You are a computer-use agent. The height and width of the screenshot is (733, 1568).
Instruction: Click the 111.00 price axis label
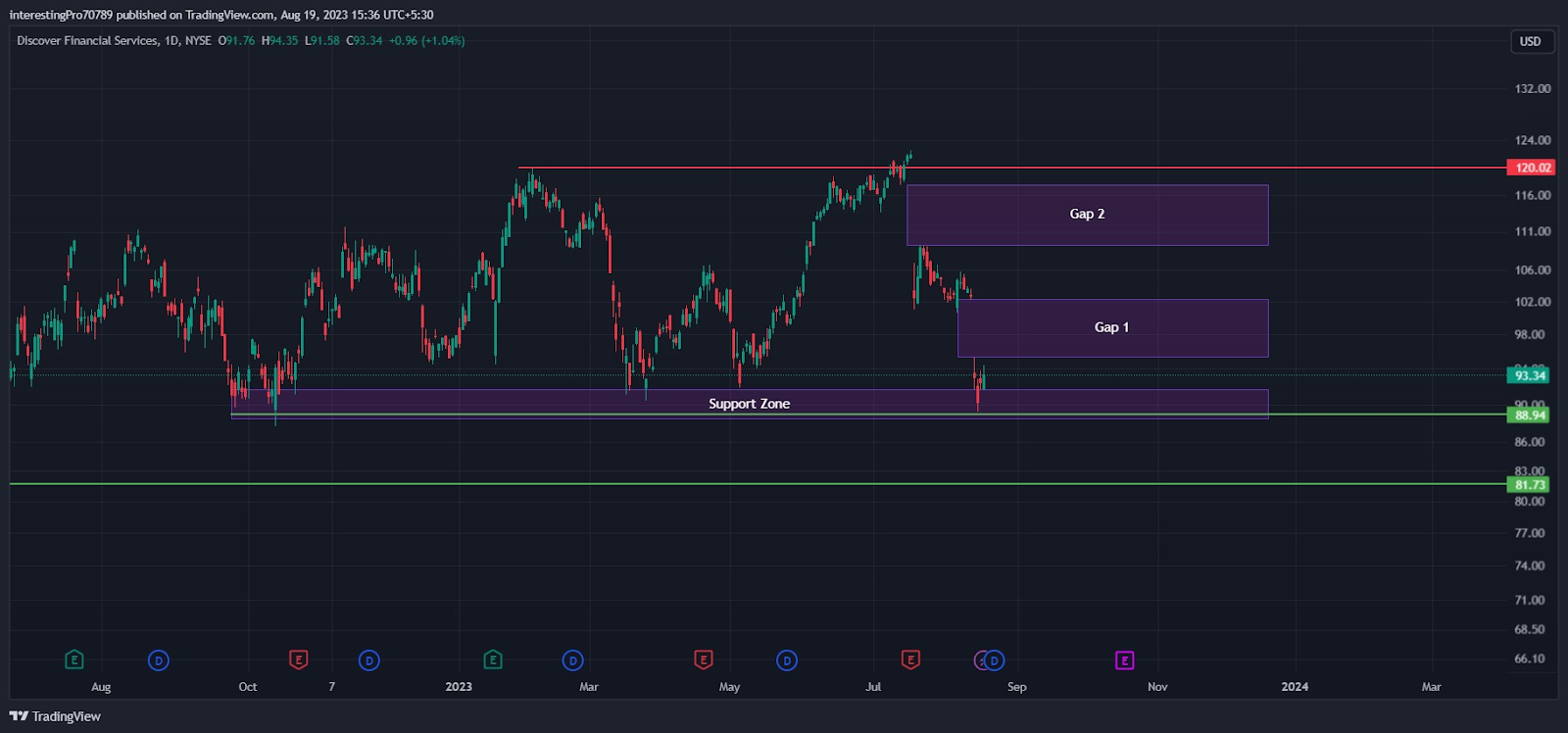pos(1533,231)
